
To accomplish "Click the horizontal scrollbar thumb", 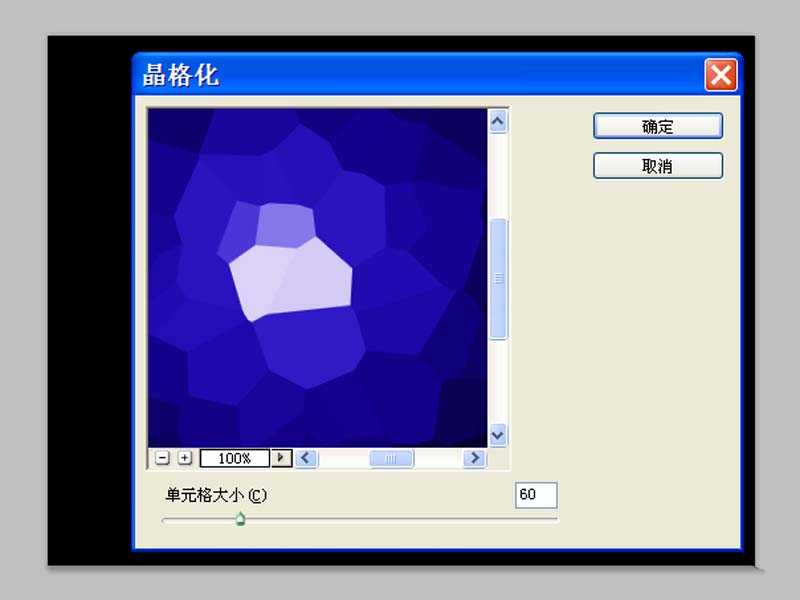I will pyautogui.click(x=390, y=458).
